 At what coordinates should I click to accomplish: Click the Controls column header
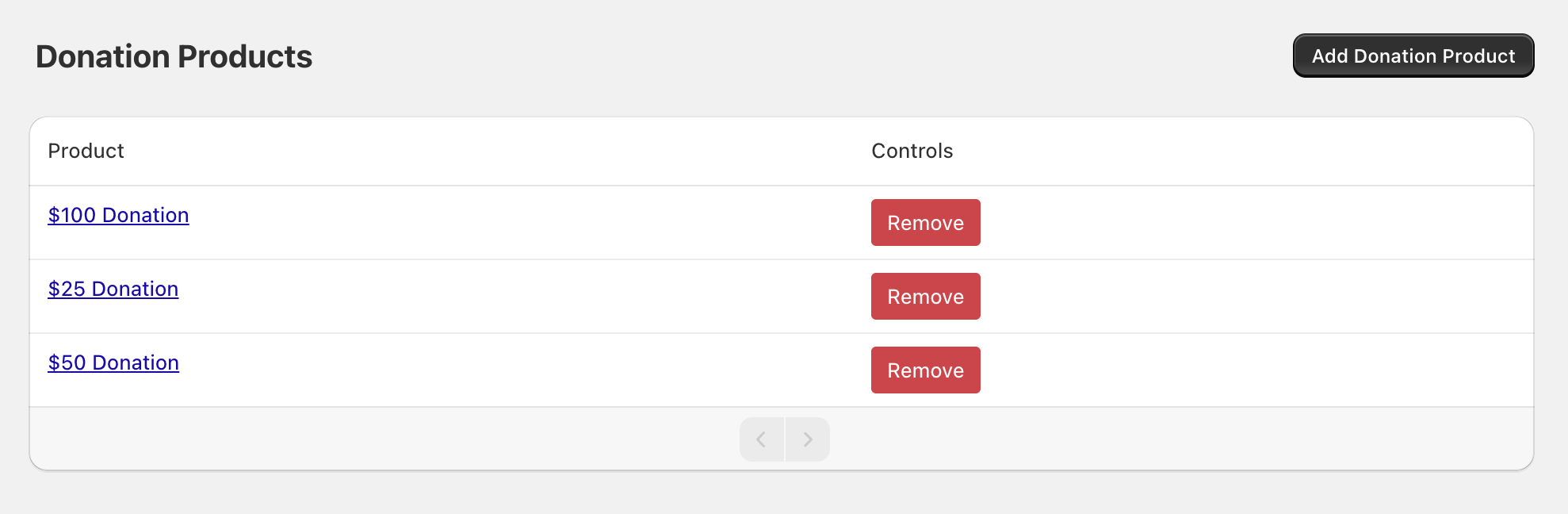pos(912,151)
